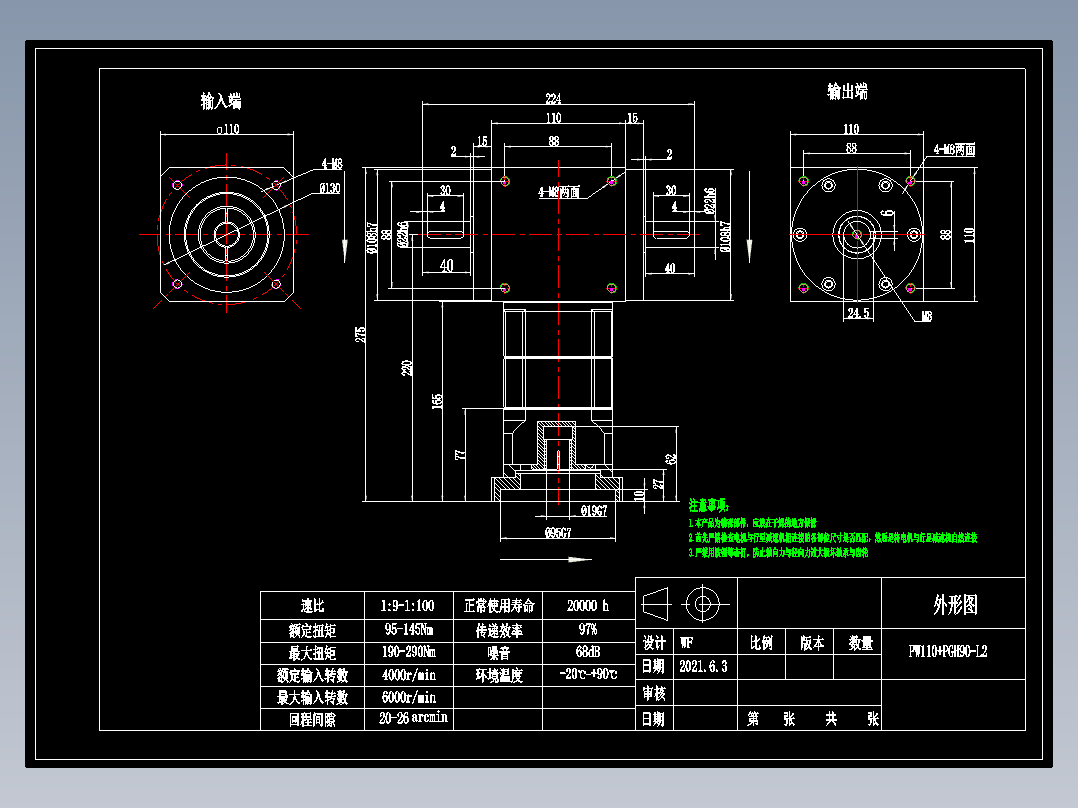Select the circular target symbol beside projection cone
Image resolution: width=1078 pixels, height=808 pixels.
(705, 603)
